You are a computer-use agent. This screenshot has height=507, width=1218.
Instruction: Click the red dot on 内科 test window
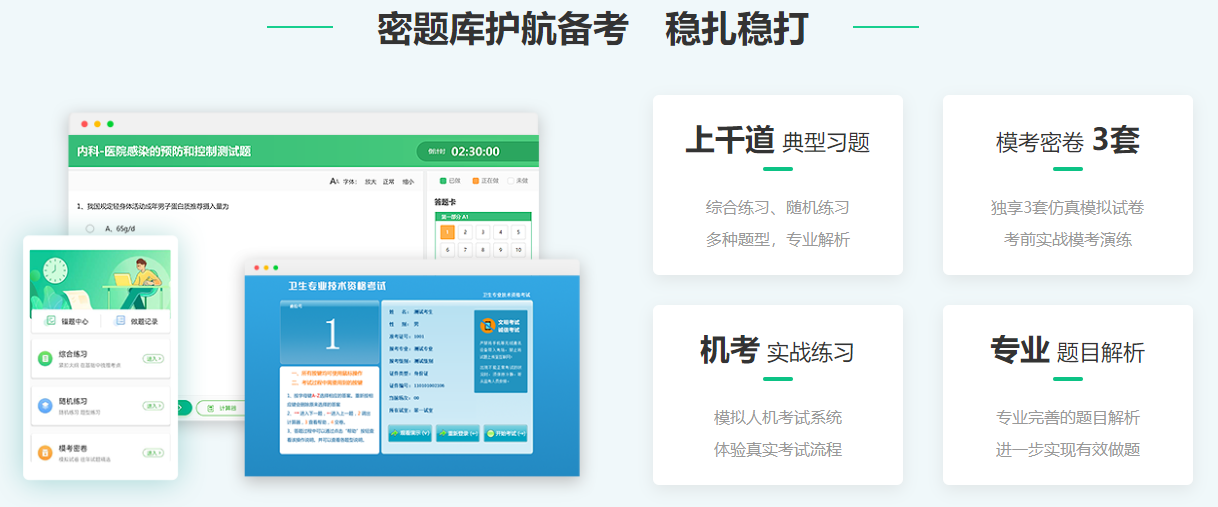[85, 124]
